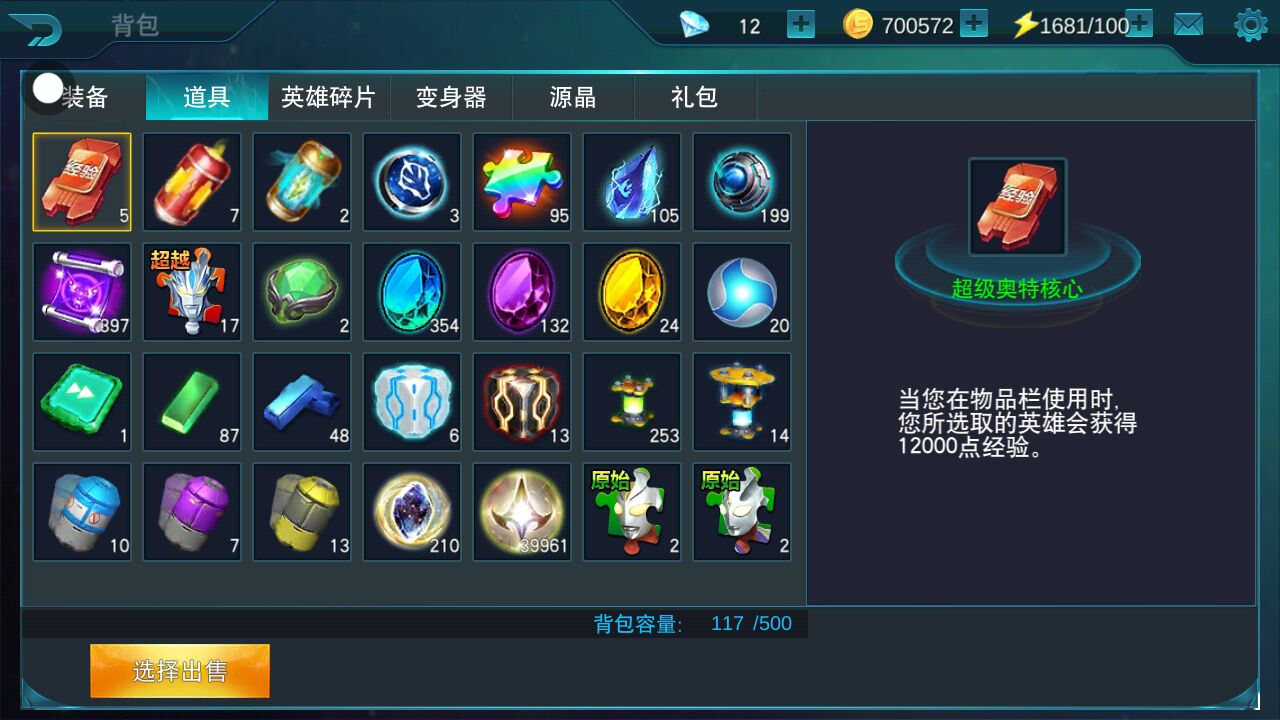Image resolution: width=1280 pixels, height=720 pixels.
Task: Click the plus button next to diamonds
Action: [801, 24]
